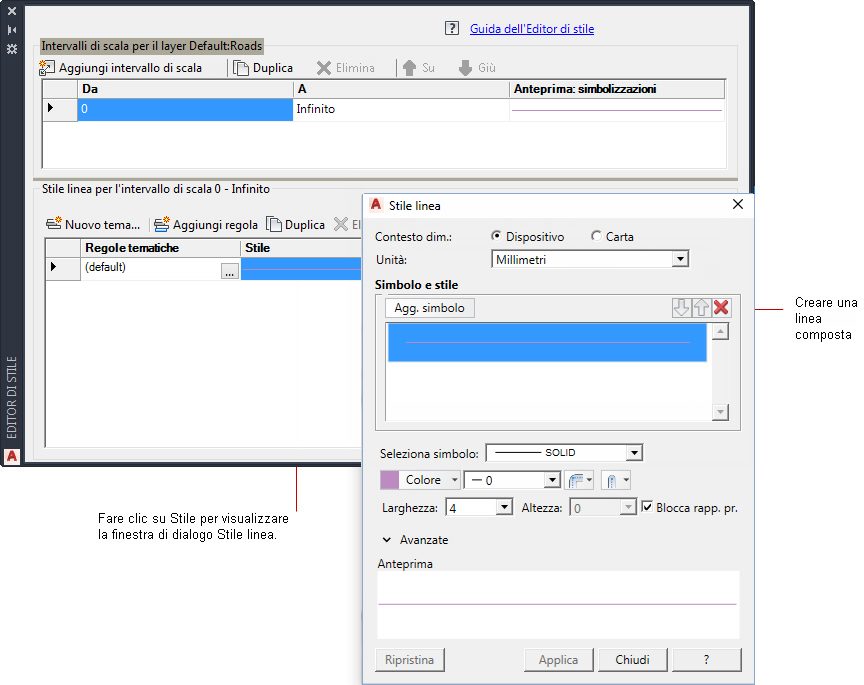Click the Anteprima simbolizzazioni preview line

click(x=617, y=110)
